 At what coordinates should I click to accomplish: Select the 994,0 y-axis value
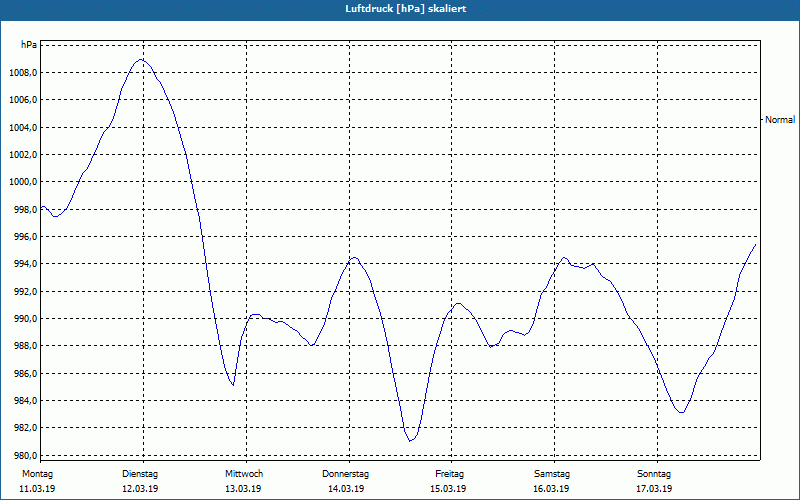click(x=25, y=264)
